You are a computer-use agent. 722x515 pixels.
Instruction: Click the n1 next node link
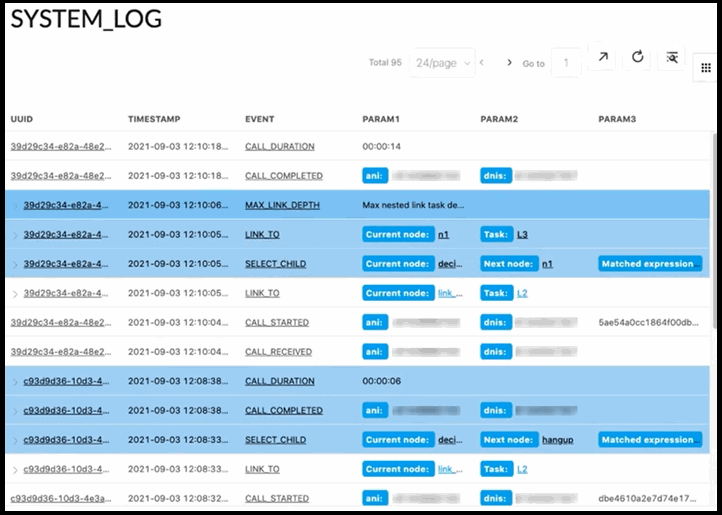[547, 264]
